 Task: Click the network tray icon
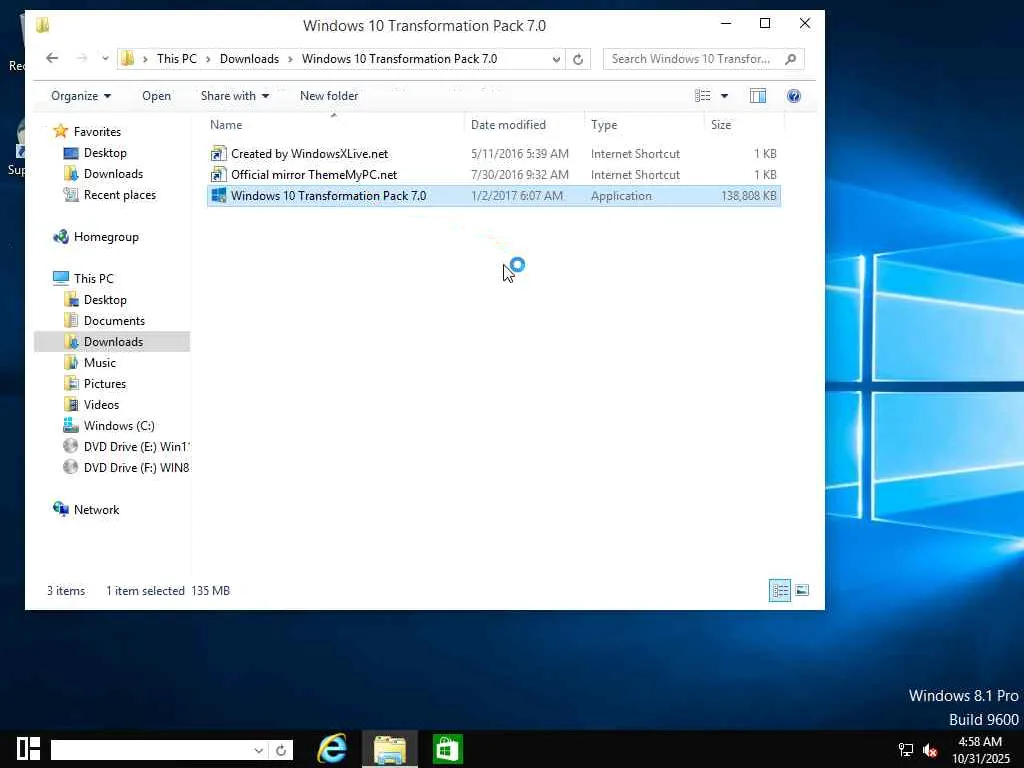click(905, 750)
